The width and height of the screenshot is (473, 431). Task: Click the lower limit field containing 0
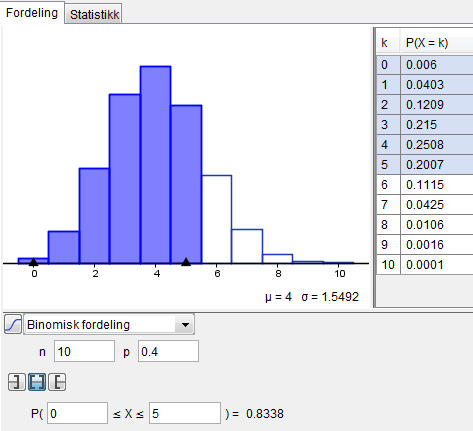[77, 413]
